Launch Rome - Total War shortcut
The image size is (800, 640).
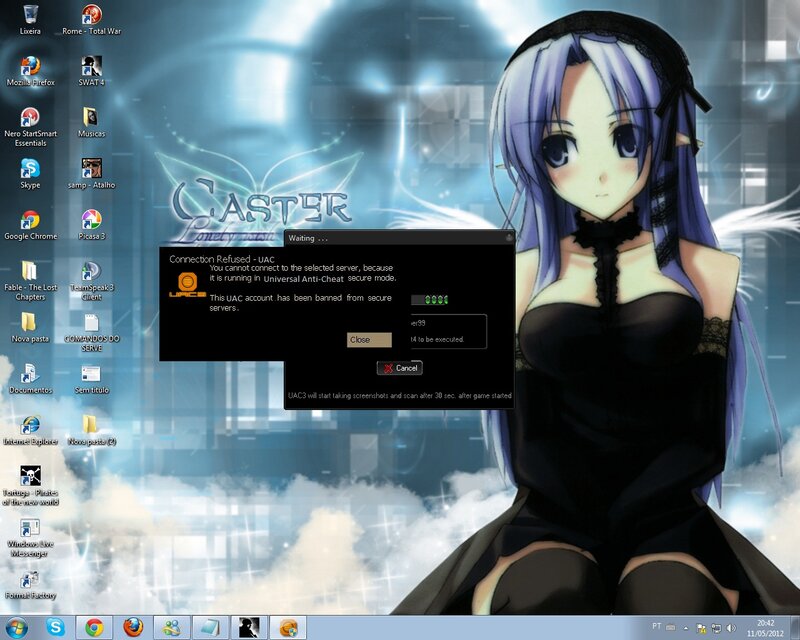91,19
